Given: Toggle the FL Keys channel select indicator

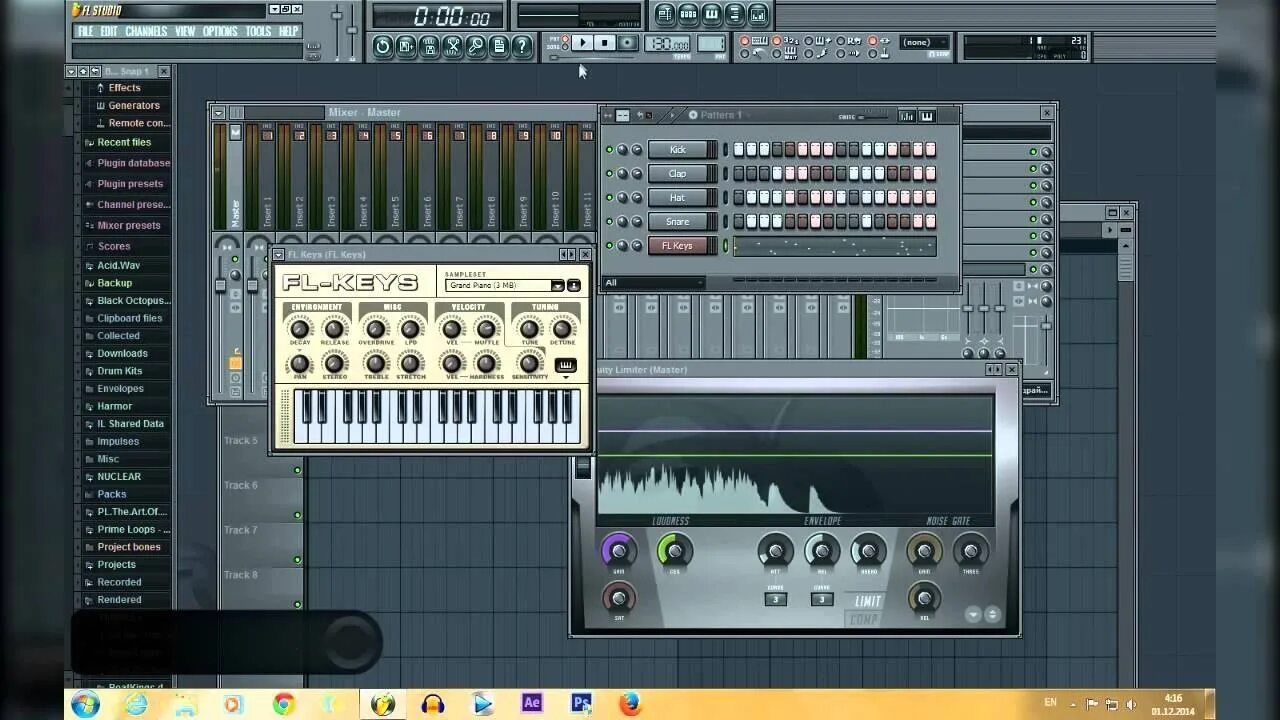Looking at the screenshot, I should [726, 246].
